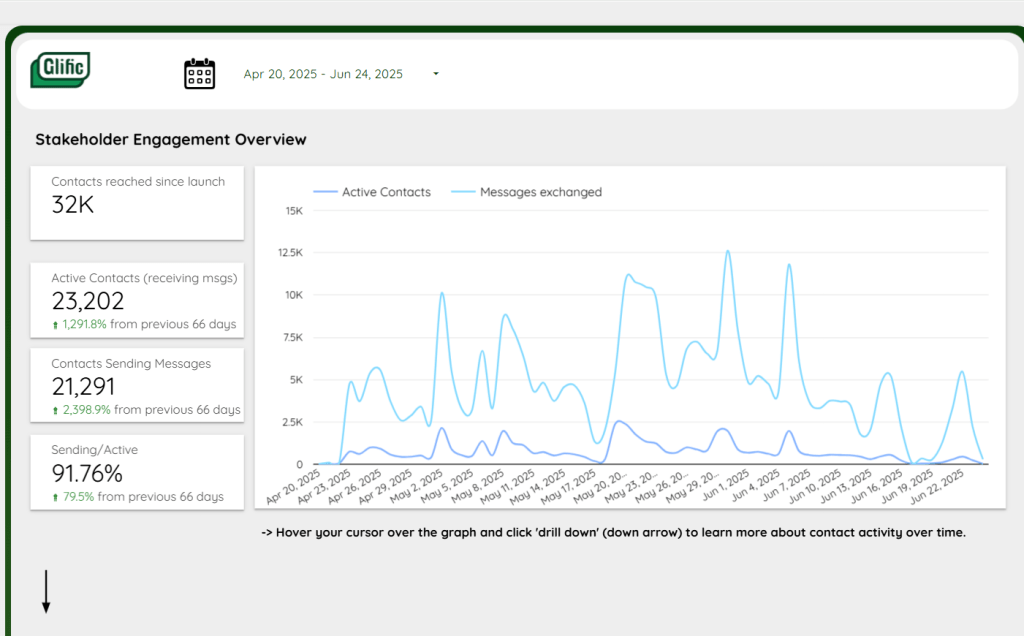Click the May 2, 2025 axis label
Image resolution: width=1024 pixels, height=636 pixels.
(x=418, y=487)
